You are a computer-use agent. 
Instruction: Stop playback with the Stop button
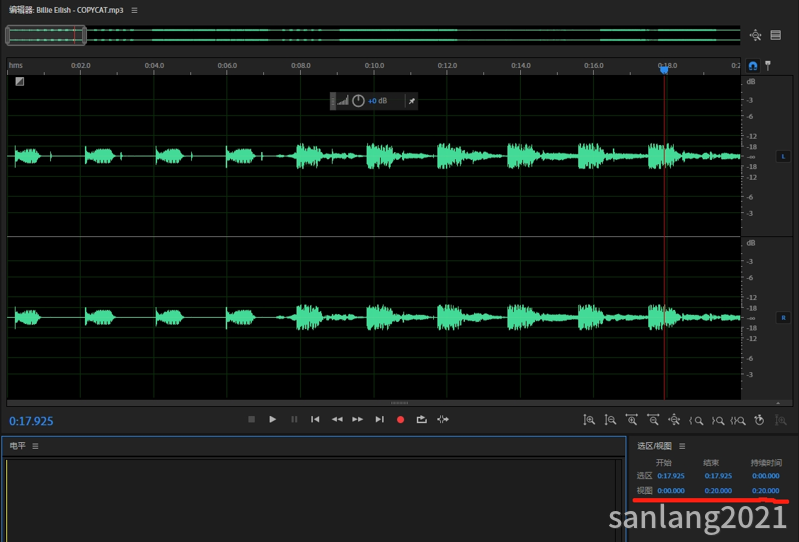[251, 419]
